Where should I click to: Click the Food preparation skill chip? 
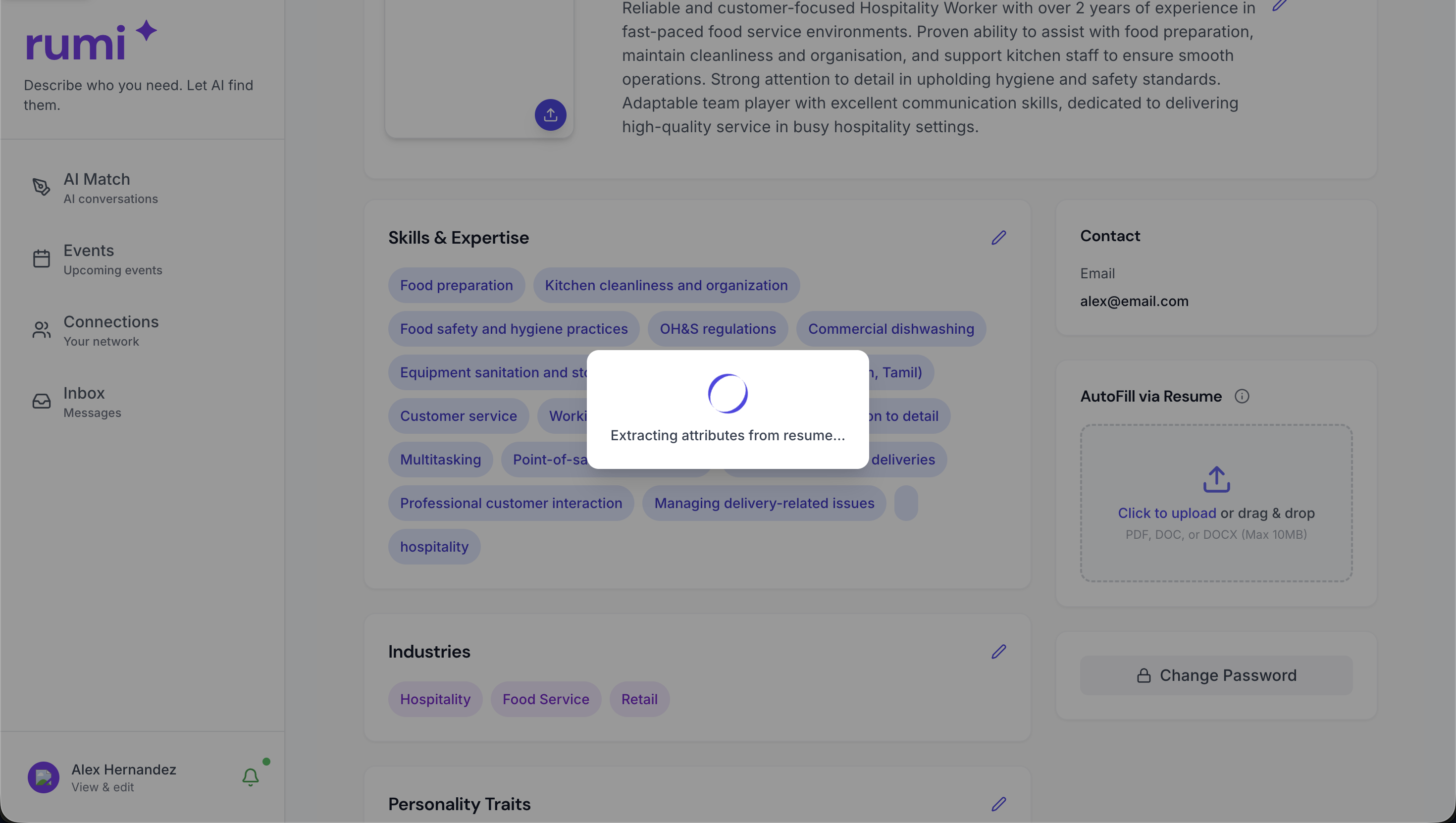pyautogui.click(x=456, y=285)
